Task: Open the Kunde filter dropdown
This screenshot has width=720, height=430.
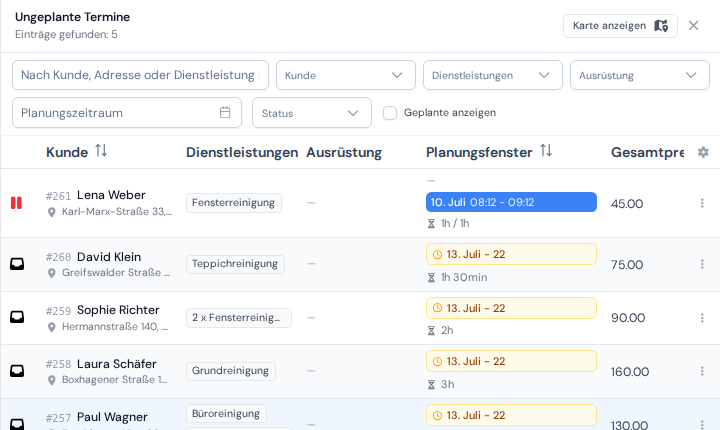Action: pos(345,75)
